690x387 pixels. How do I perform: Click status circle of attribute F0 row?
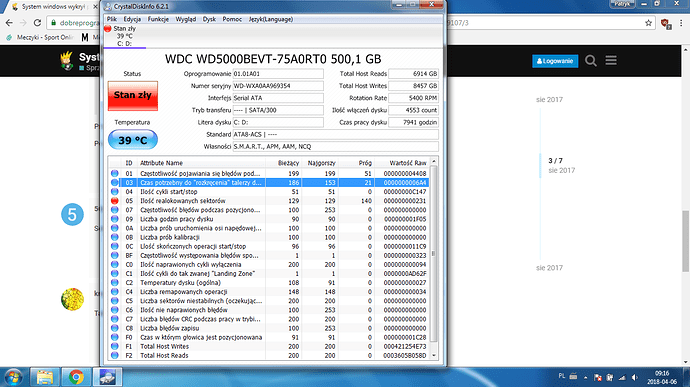click(115, 337)
